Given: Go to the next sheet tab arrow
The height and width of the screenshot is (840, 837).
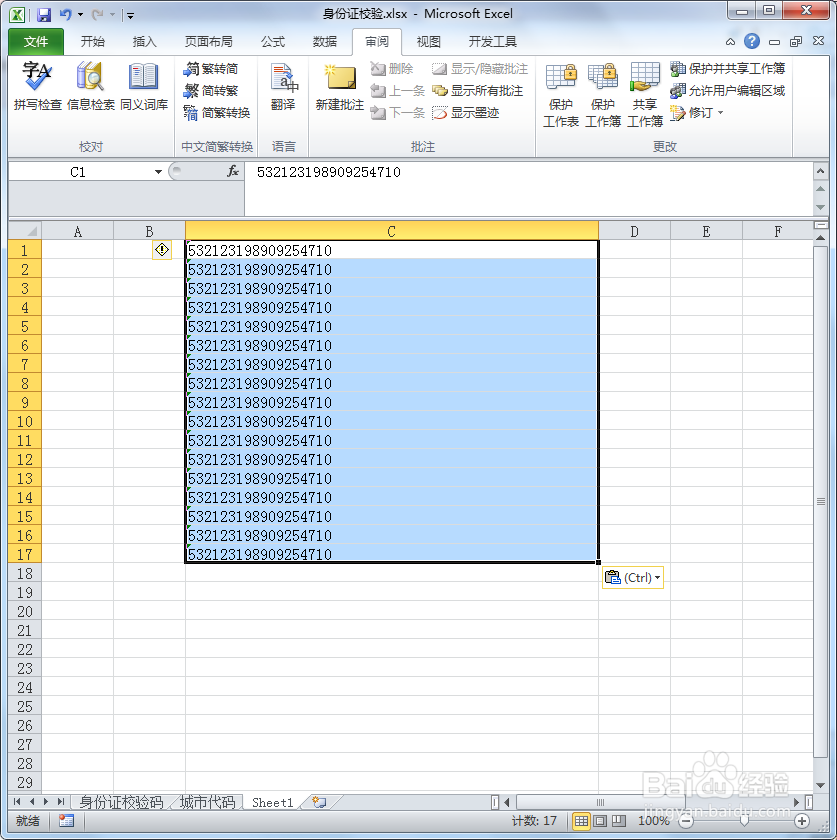Looking at the screenshot, I should click(x=47, y=801).
